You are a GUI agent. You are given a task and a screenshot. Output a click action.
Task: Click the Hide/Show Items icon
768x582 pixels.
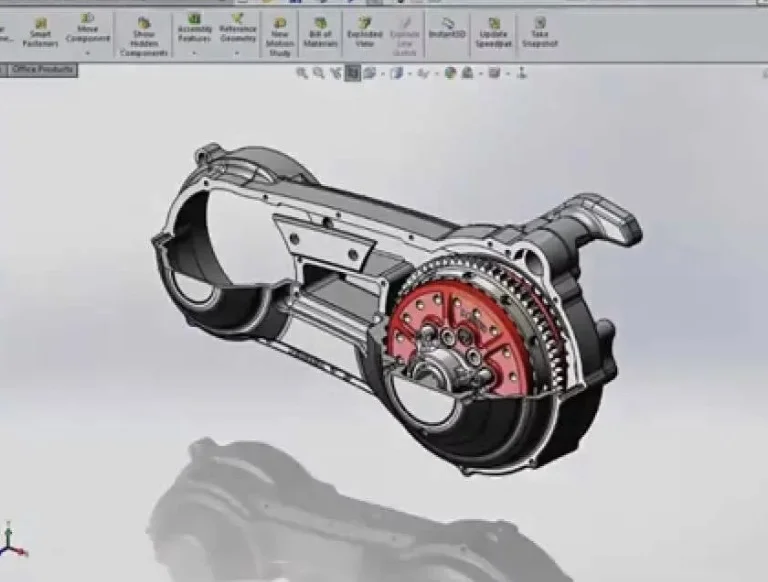tap(423, 73)
